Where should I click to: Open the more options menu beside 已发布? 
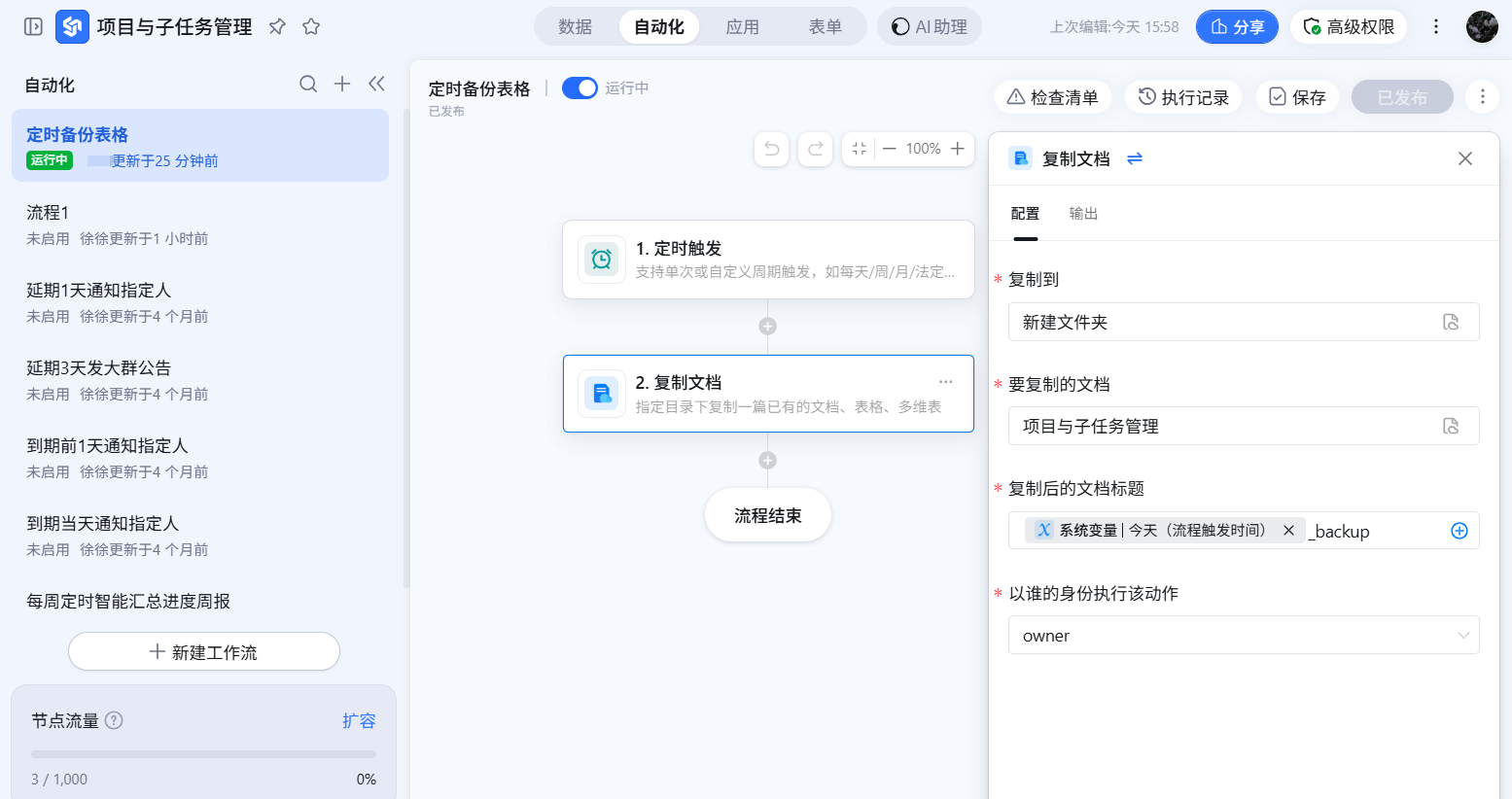1482,97
